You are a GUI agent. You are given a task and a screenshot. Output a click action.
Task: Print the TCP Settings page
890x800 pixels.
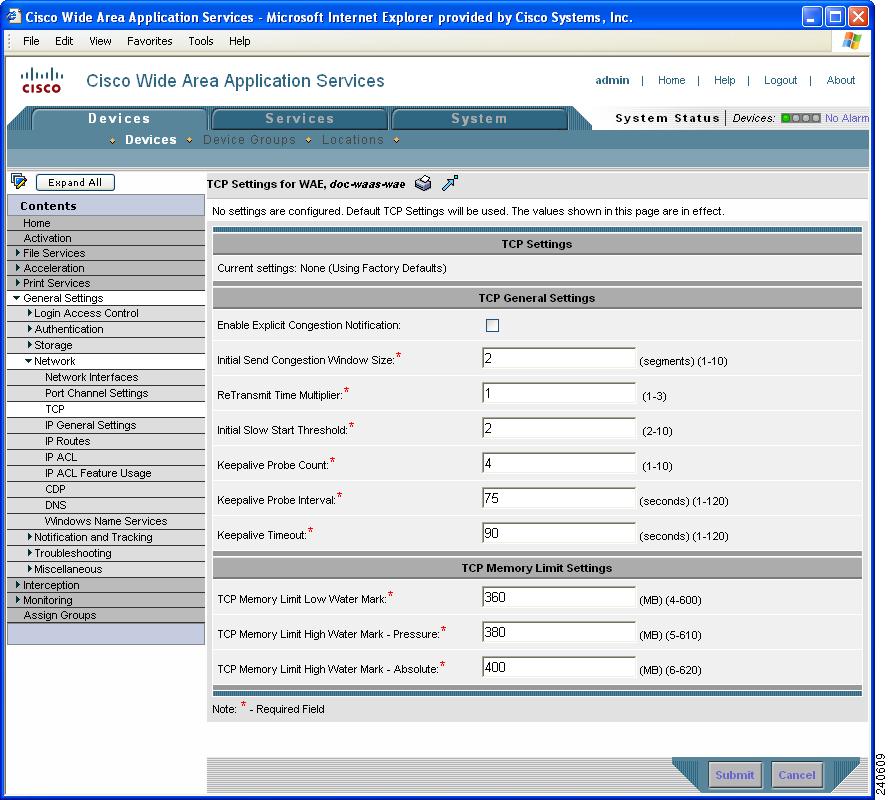(x=423, y=183)
